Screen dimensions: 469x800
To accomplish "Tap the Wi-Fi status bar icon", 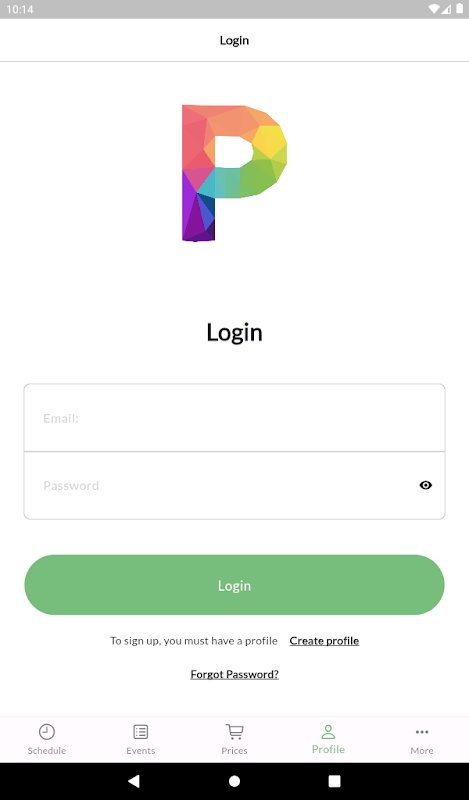I will click(434, 9).
